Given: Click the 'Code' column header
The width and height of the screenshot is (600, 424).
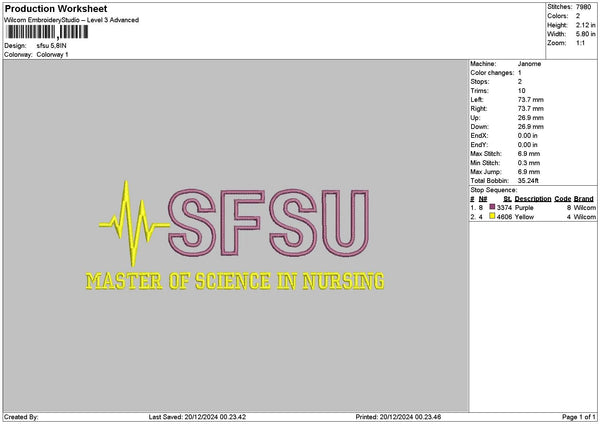Looking at the screenshot, I should (562, 199).
